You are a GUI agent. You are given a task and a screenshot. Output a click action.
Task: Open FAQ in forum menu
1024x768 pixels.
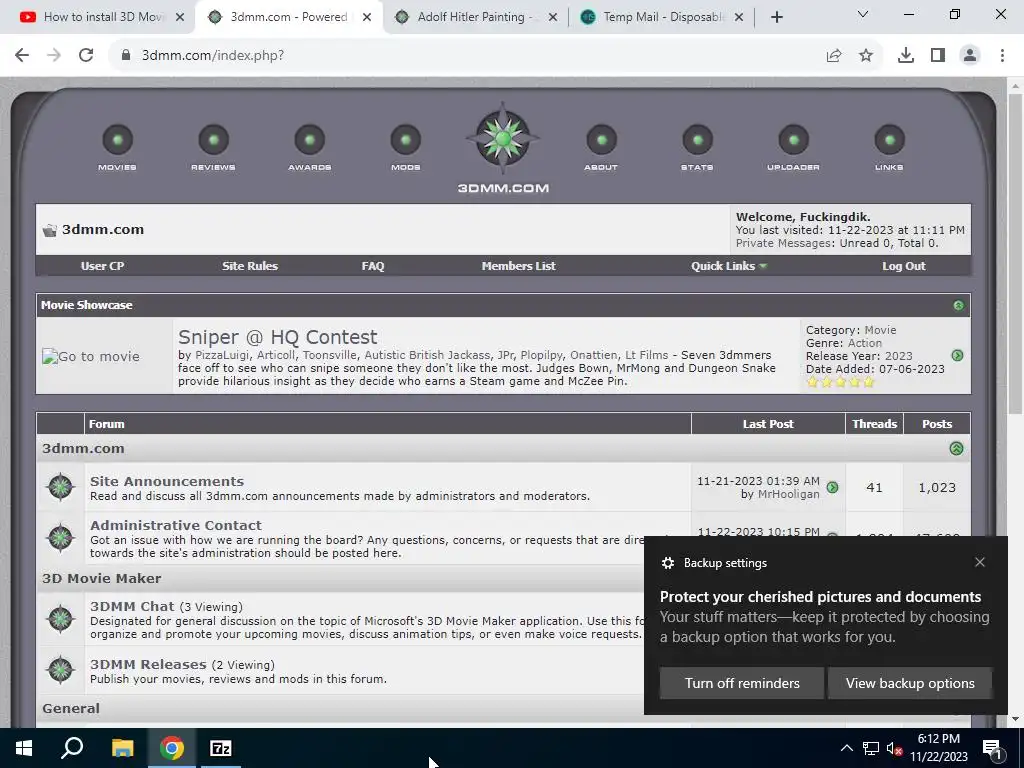tap(373, 266)
